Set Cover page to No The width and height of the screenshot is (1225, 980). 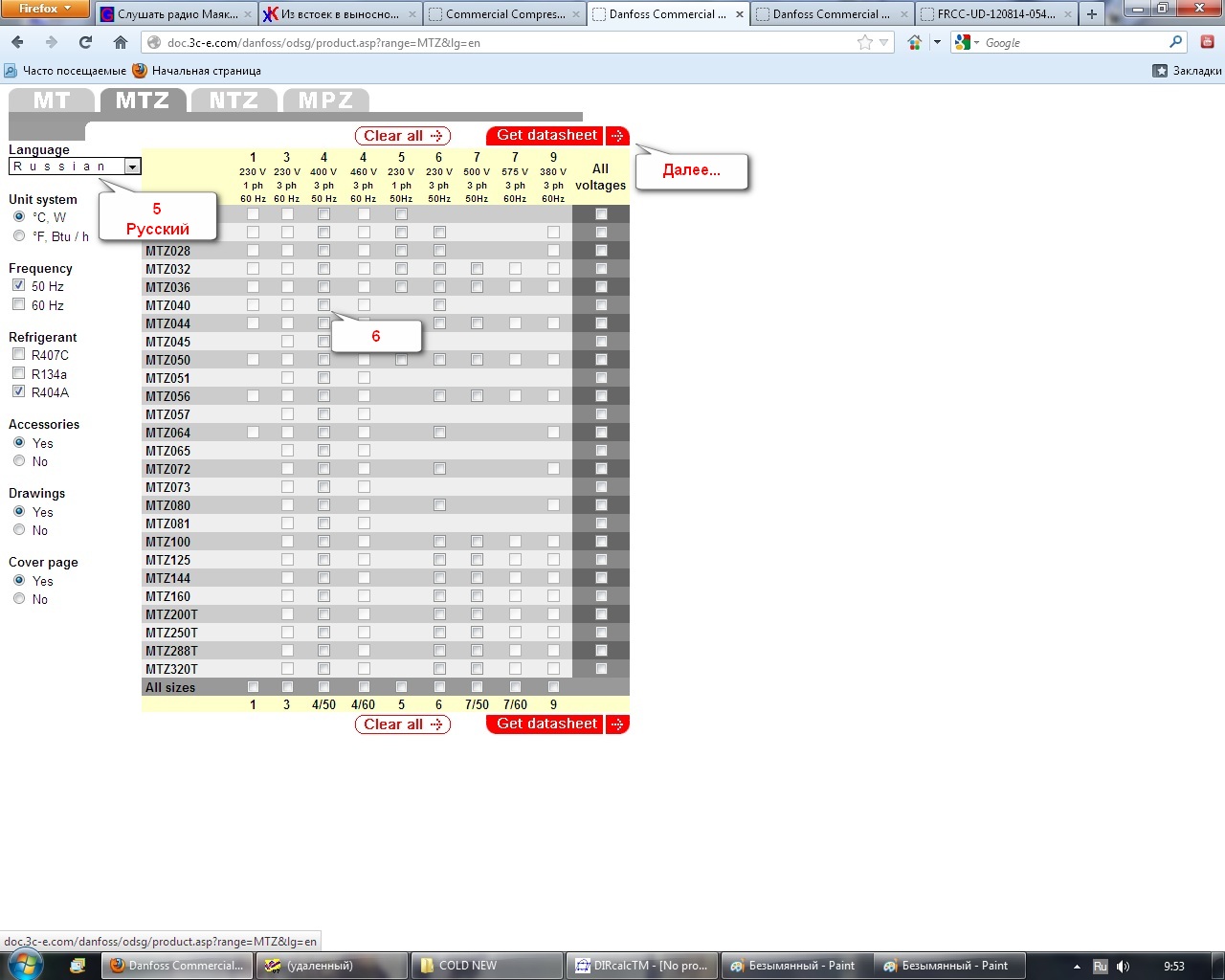pos(19,599)
